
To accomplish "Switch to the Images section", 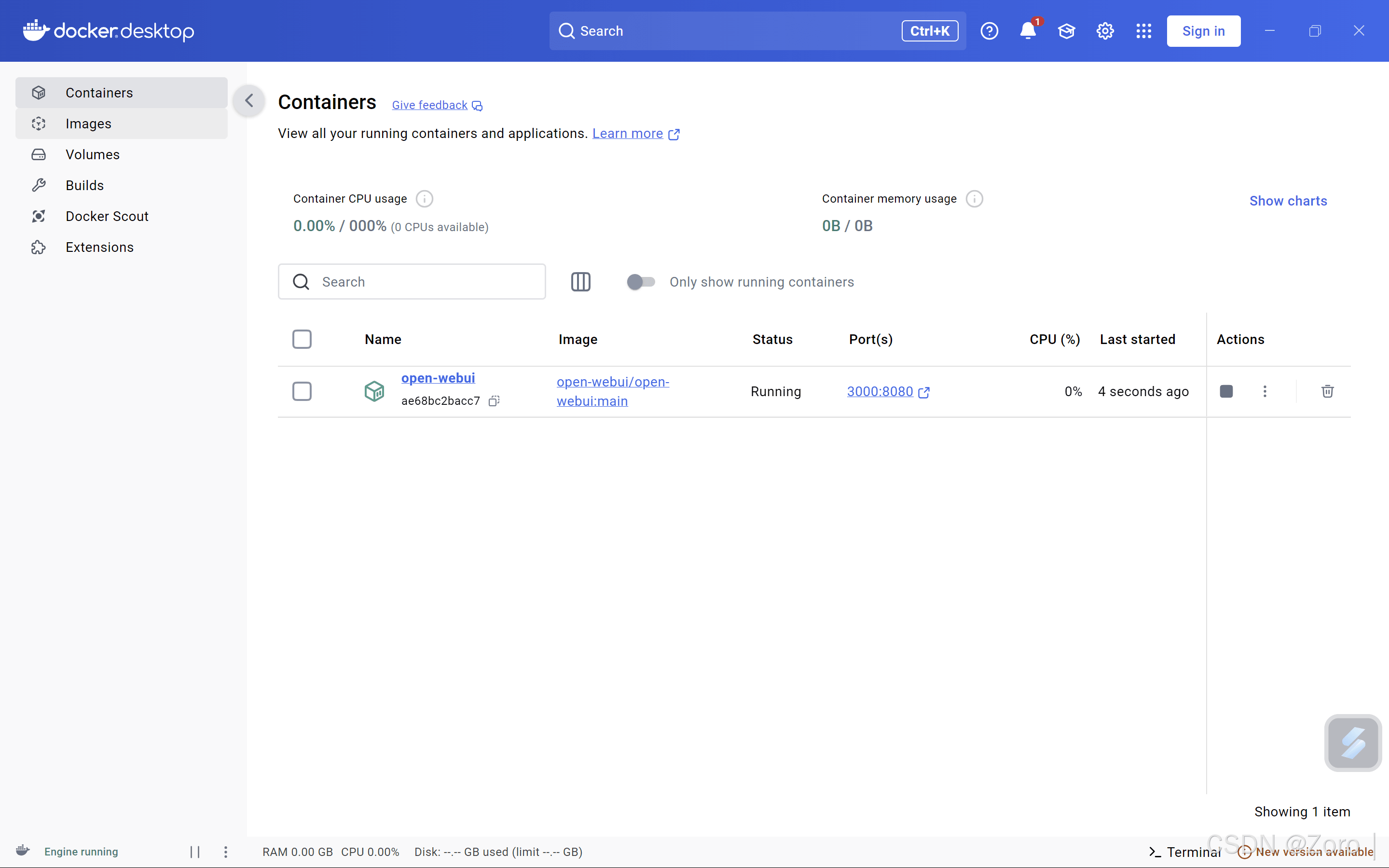I will tap(89, 124).
